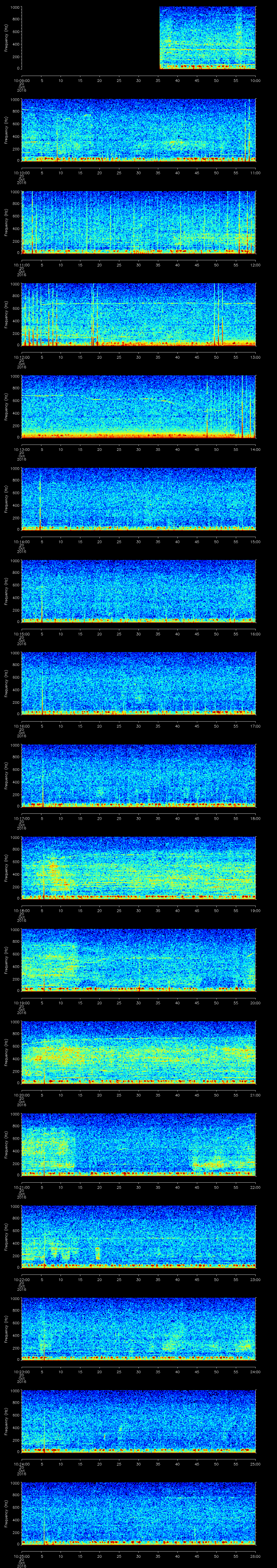This screenshot has width=277, height=1568.
Task: Select the 10:23:00 minute spectrogram panel
Action: click(x=139, y=1329)
